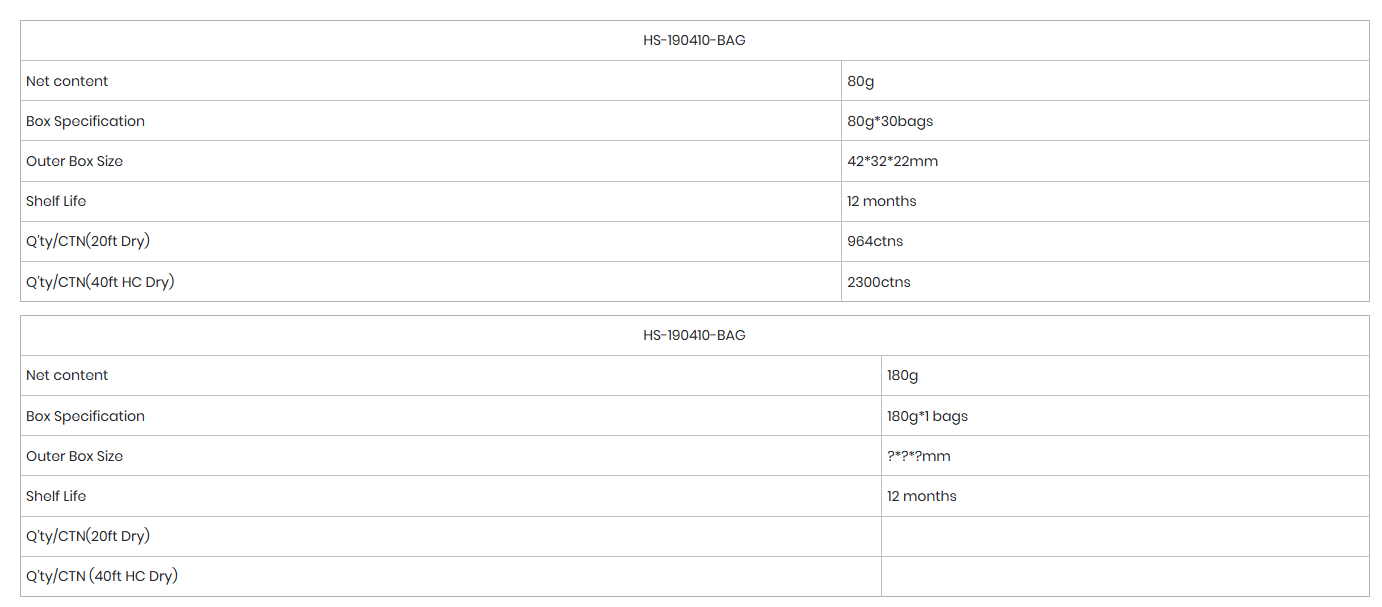Click Shelf Life label in first table
The image size is (1382, 607).
(56, 201)
